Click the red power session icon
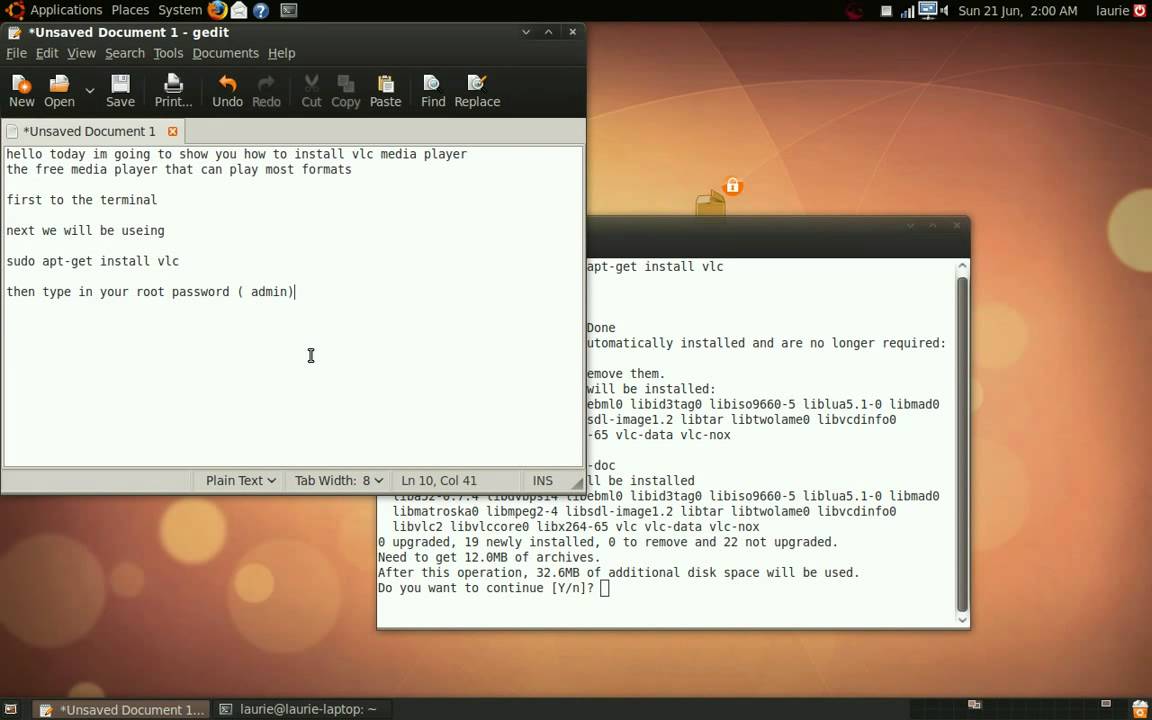Image resolution: width=1152 pixels, height=720 pixels. [1141, 10]
